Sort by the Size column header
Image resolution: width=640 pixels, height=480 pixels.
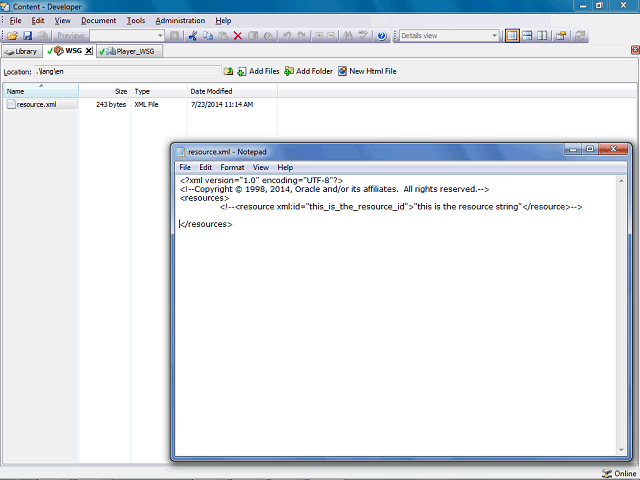coord(104,91)
